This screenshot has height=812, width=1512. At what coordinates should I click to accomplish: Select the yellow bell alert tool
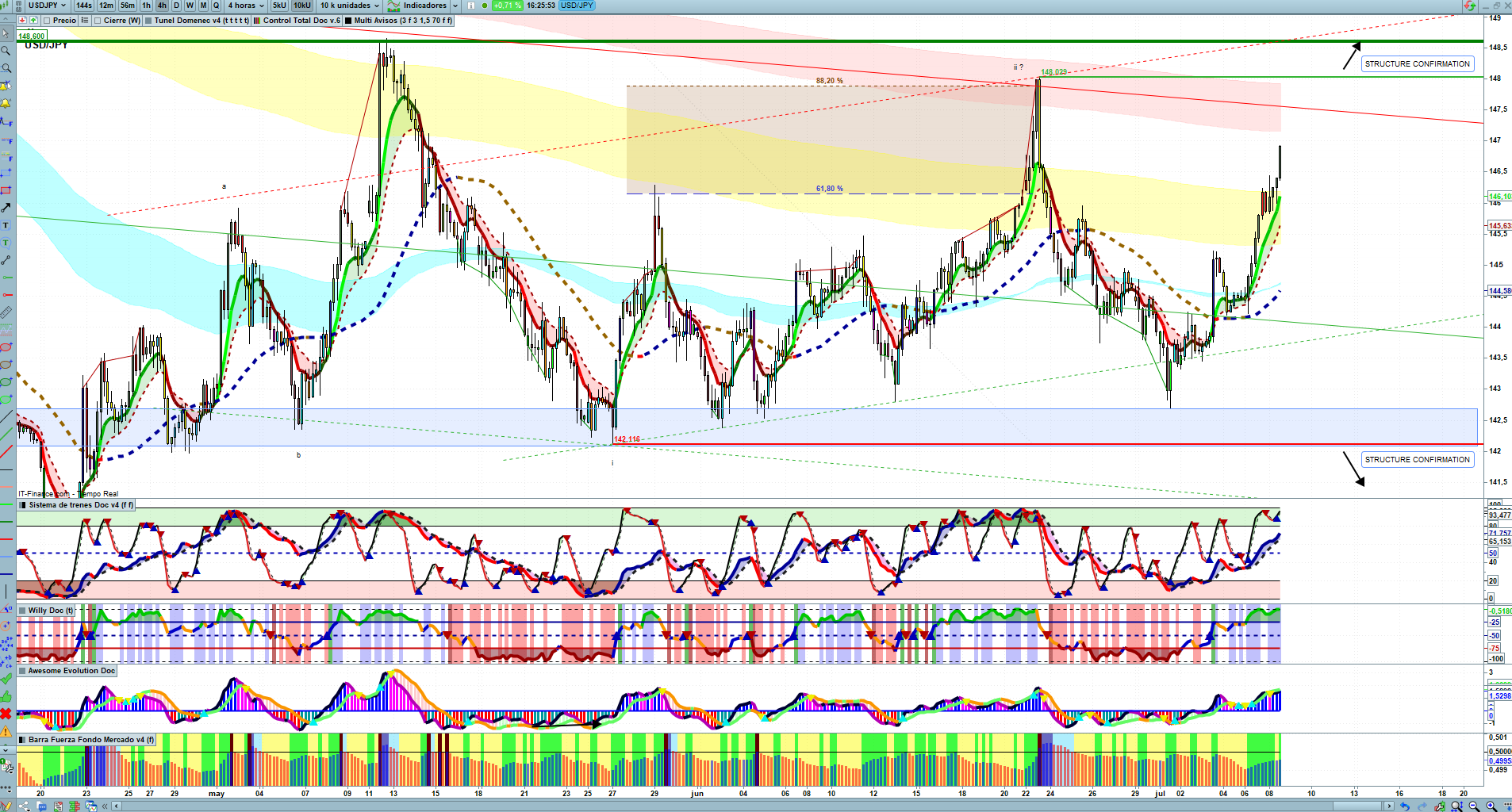(6, 103)
